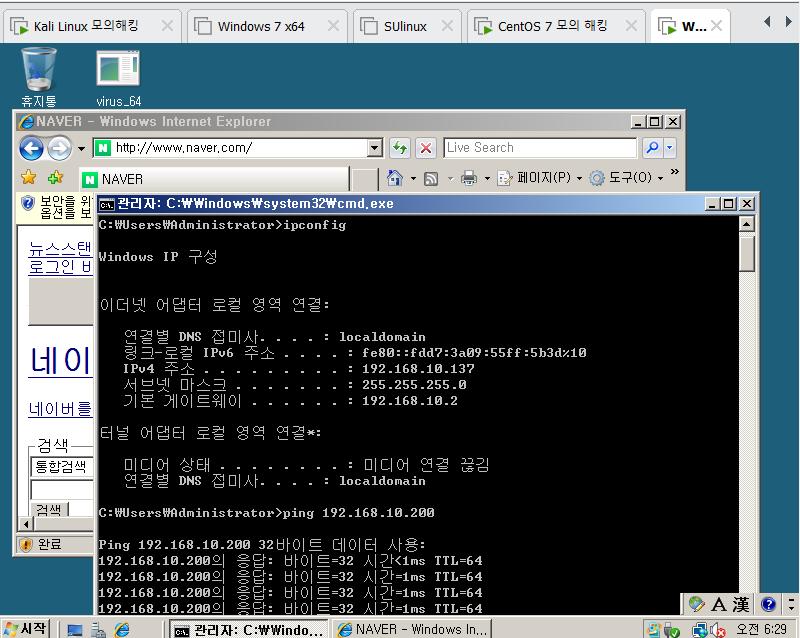800x638 pixels.
Task: Click the large 네이 heading link
Action: pos(60,361)
